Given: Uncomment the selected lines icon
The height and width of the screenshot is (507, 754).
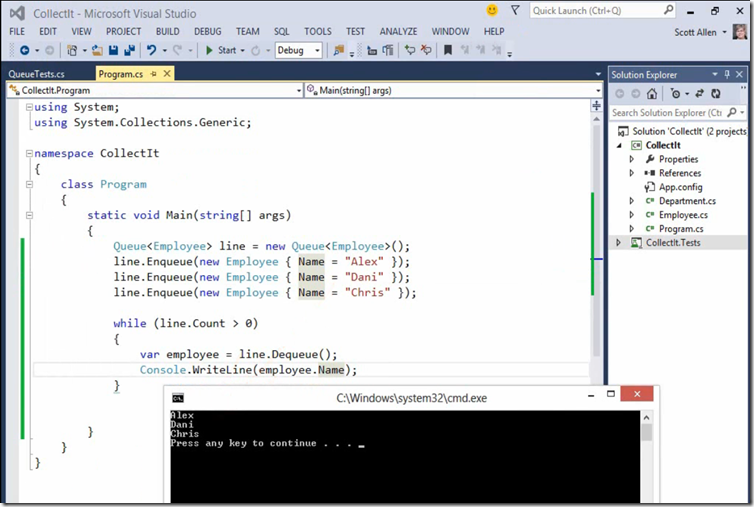Looking at the screenshot, I should 426,50.
